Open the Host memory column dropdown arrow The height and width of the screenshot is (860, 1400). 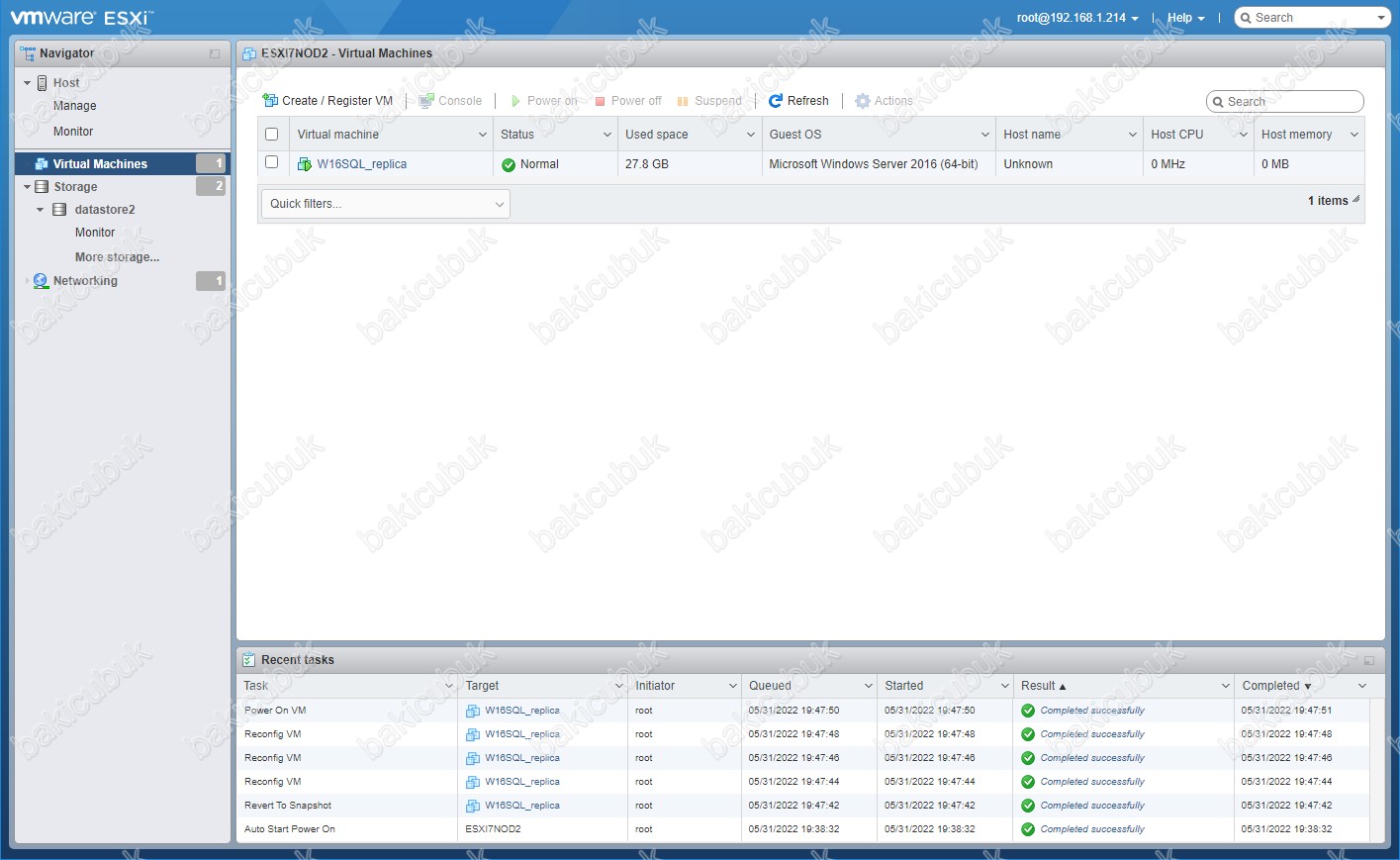pyautogui.click(x=1354, y=135)
